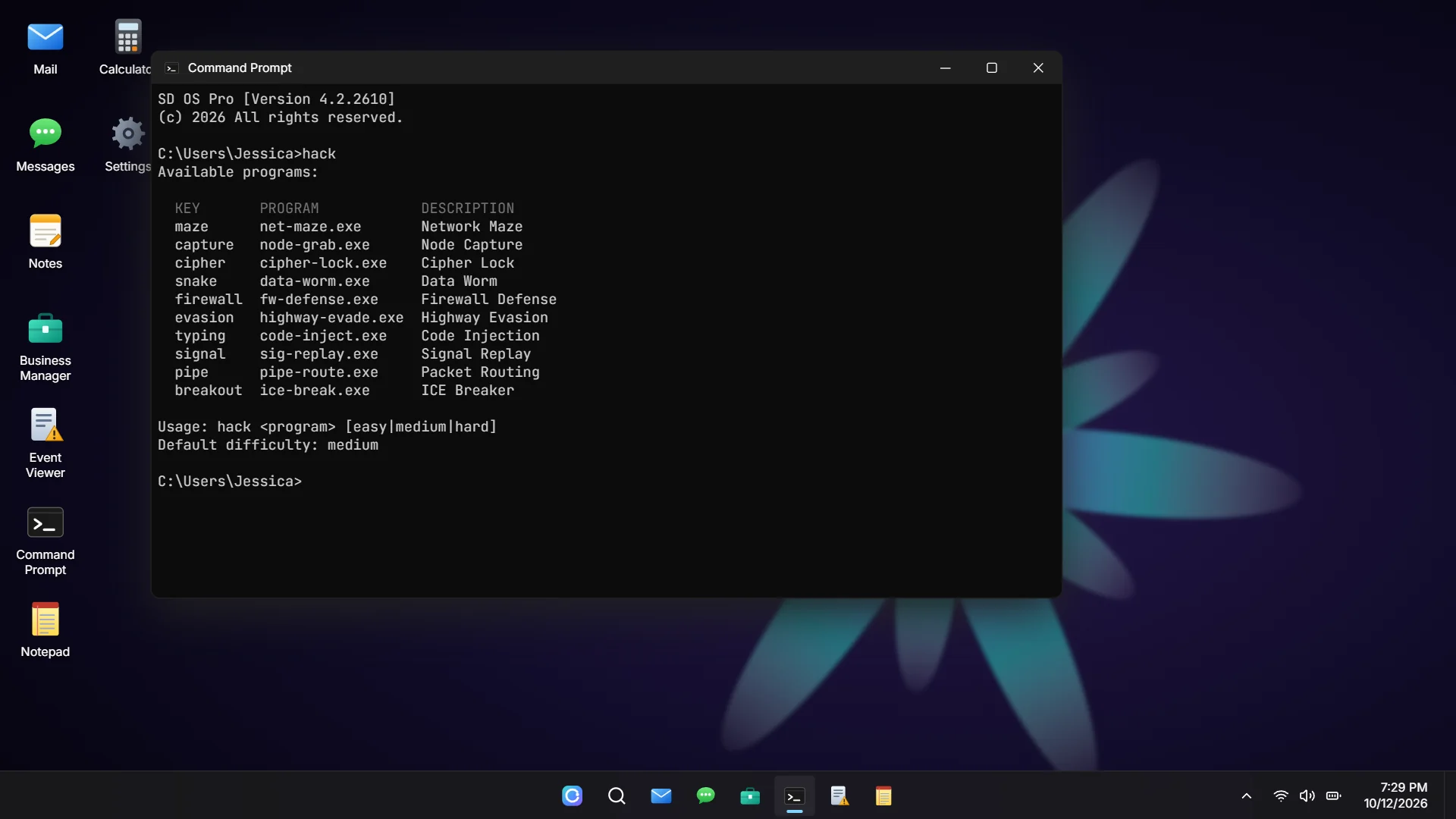Select the Command Prompt taskbar icon
Viewport: 1456px width, 819px height.
pos(794,796)
